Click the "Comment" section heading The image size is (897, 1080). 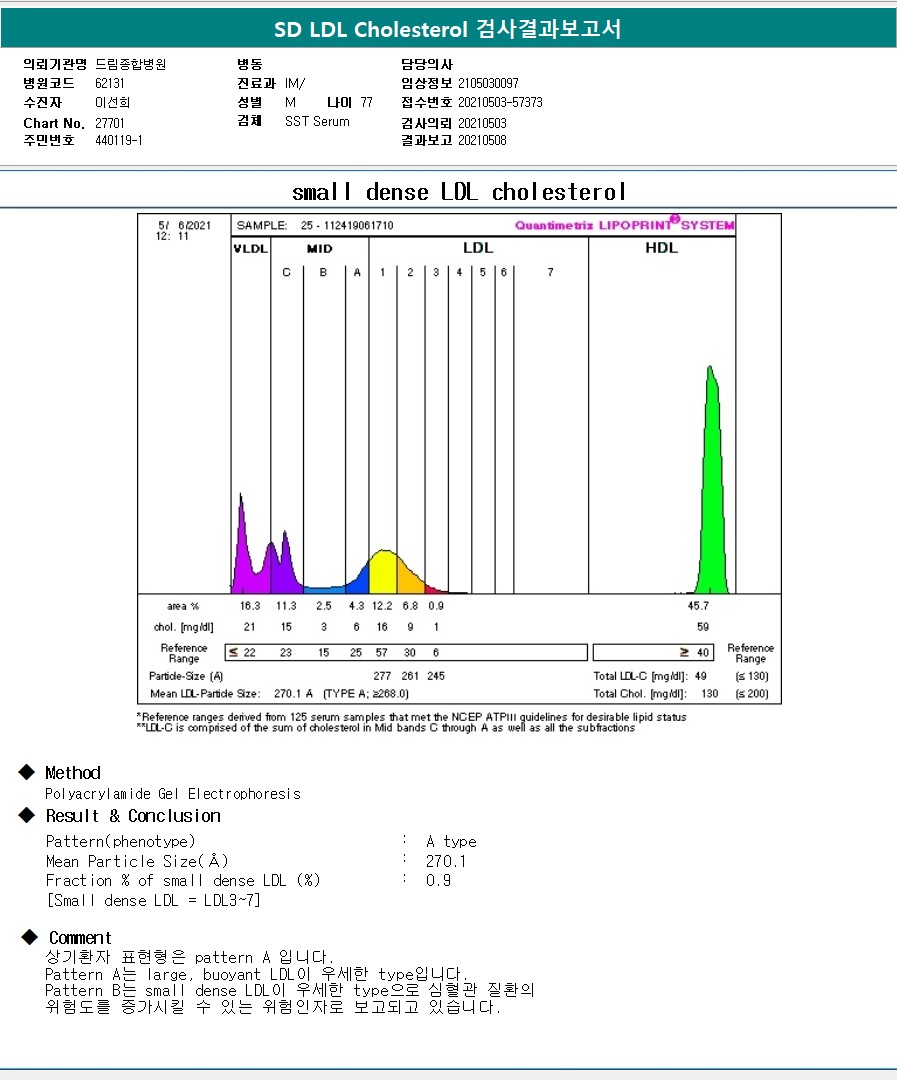(x=80, y=938)
